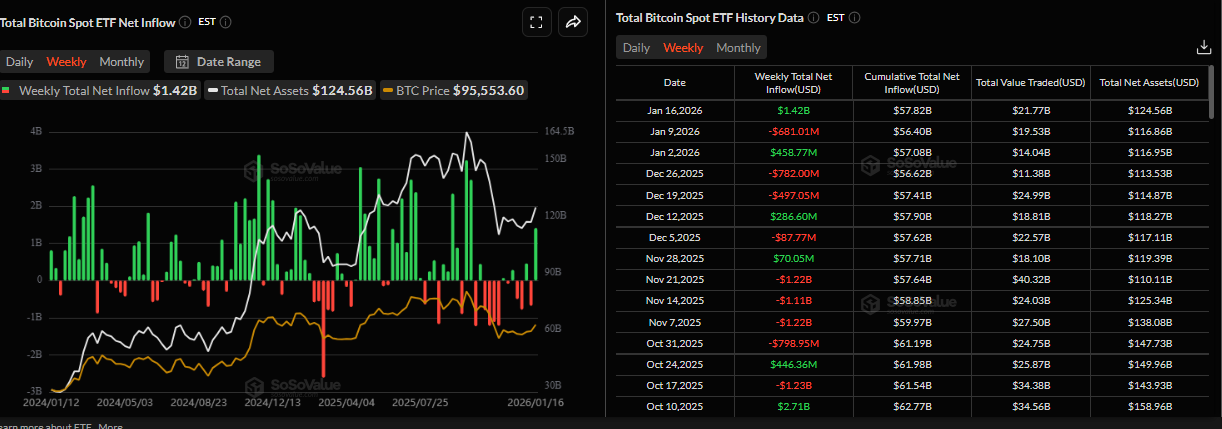Download the ETF history data

pyautogui.click(x=1204, y=47)
